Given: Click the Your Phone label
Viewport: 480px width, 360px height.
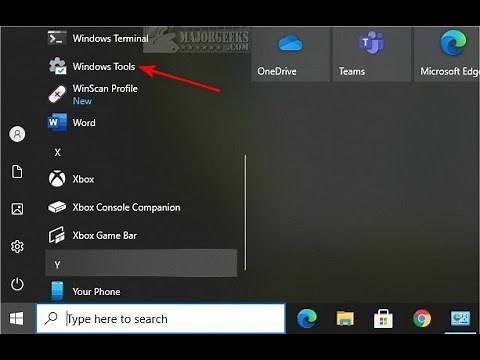Looking at the screenshot, I should 96,291.
